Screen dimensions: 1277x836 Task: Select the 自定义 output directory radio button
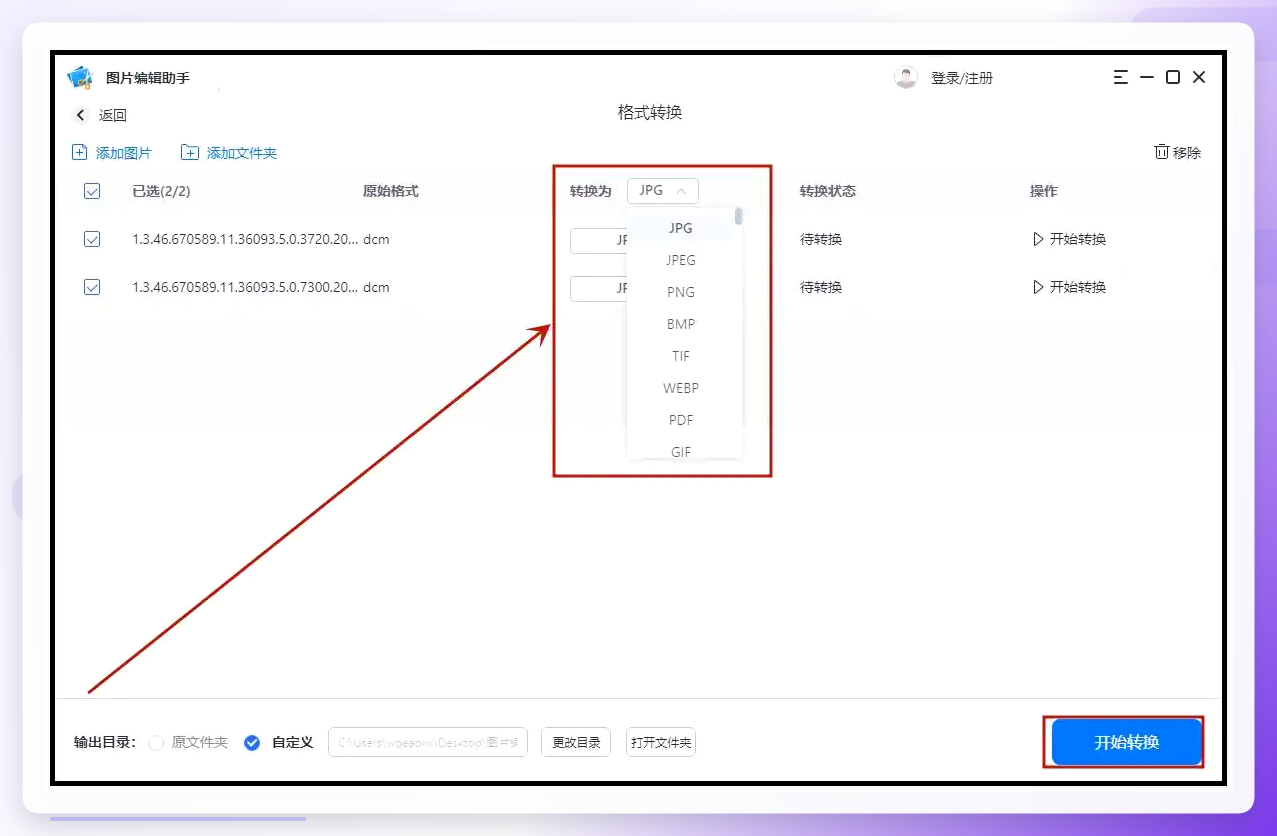[252, 743]
